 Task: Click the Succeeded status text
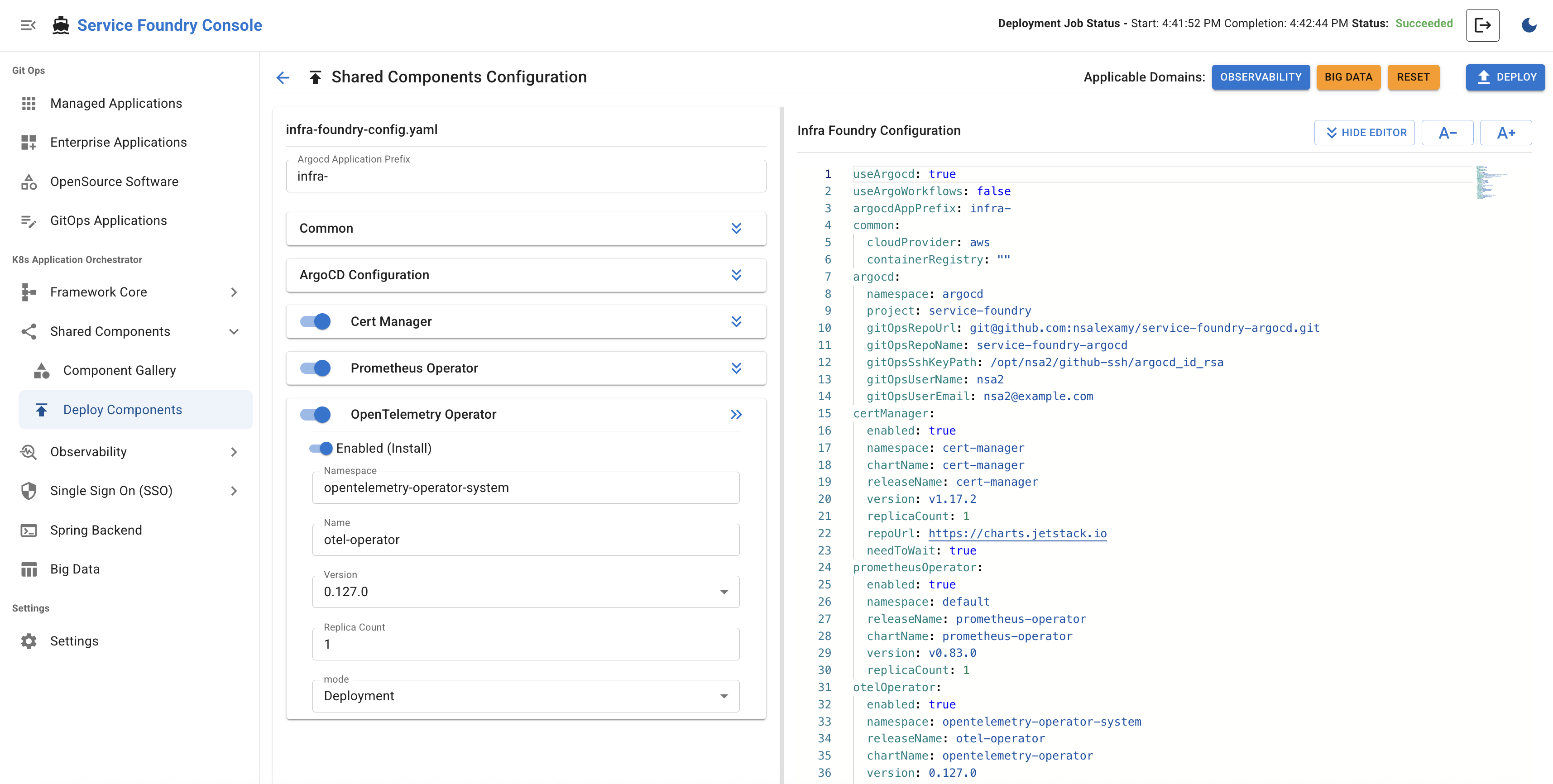point(1424,24)
